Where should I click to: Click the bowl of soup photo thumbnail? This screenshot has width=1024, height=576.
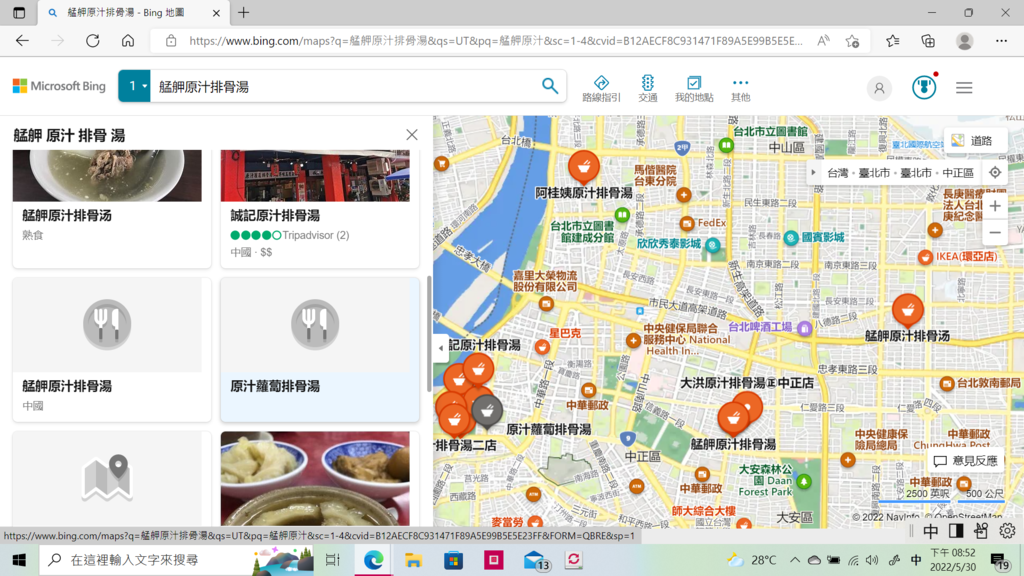click(107, 175)
